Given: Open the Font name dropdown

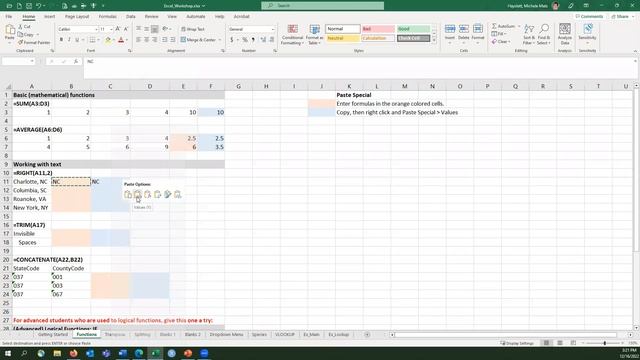Looking at the screenshot, I should [96, 29].
